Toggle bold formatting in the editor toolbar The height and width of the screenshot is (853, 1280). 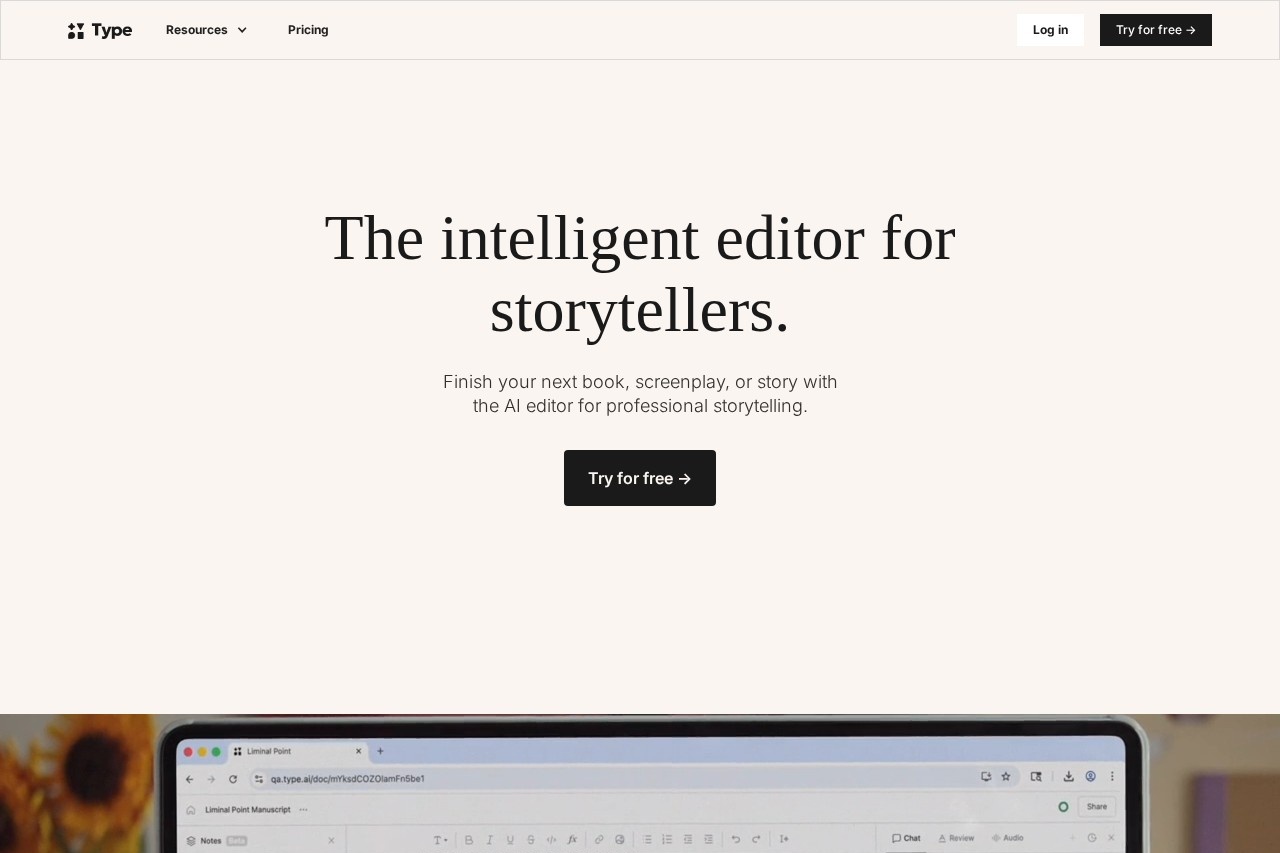pos(469,839)
